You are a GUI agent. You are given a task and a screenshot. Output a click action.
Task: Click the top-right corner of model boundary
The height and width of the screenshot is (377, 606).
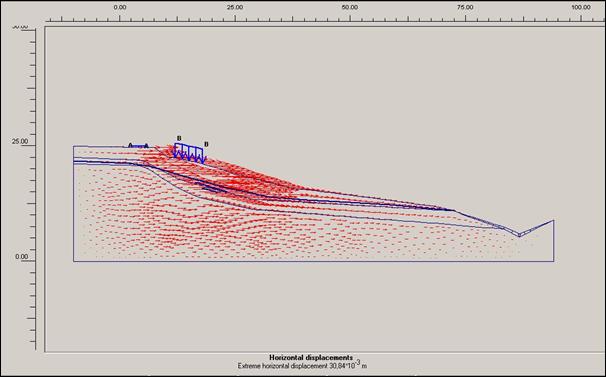click(554, 220)
